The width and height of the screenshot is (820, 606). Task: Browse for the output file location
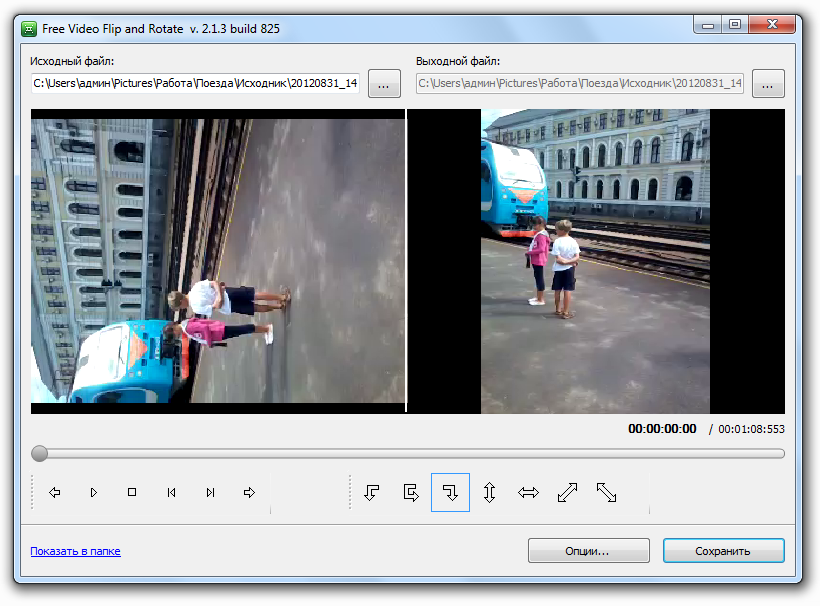(768, 84)
